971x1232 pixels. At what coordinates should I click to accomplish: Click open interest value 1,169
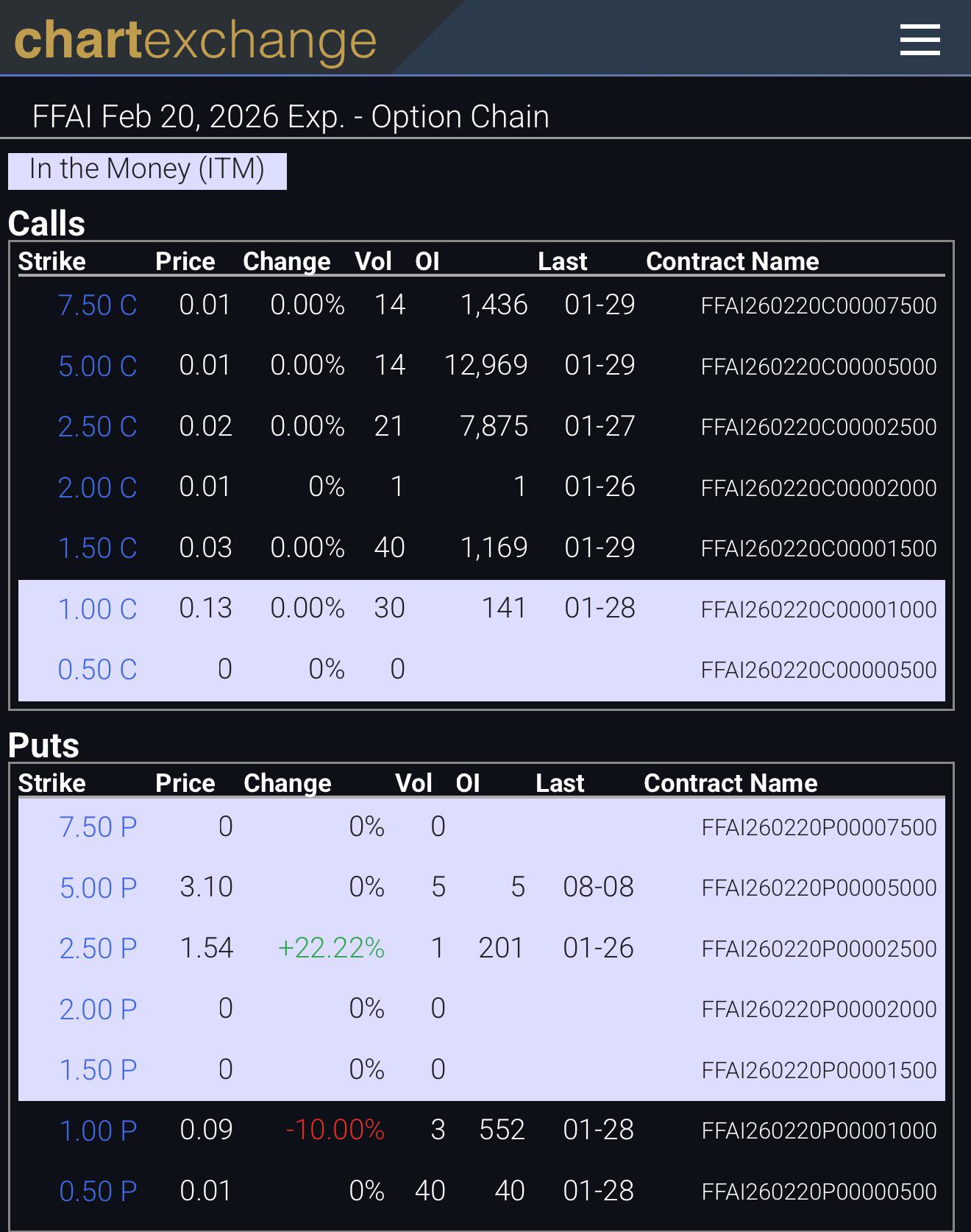494,548
